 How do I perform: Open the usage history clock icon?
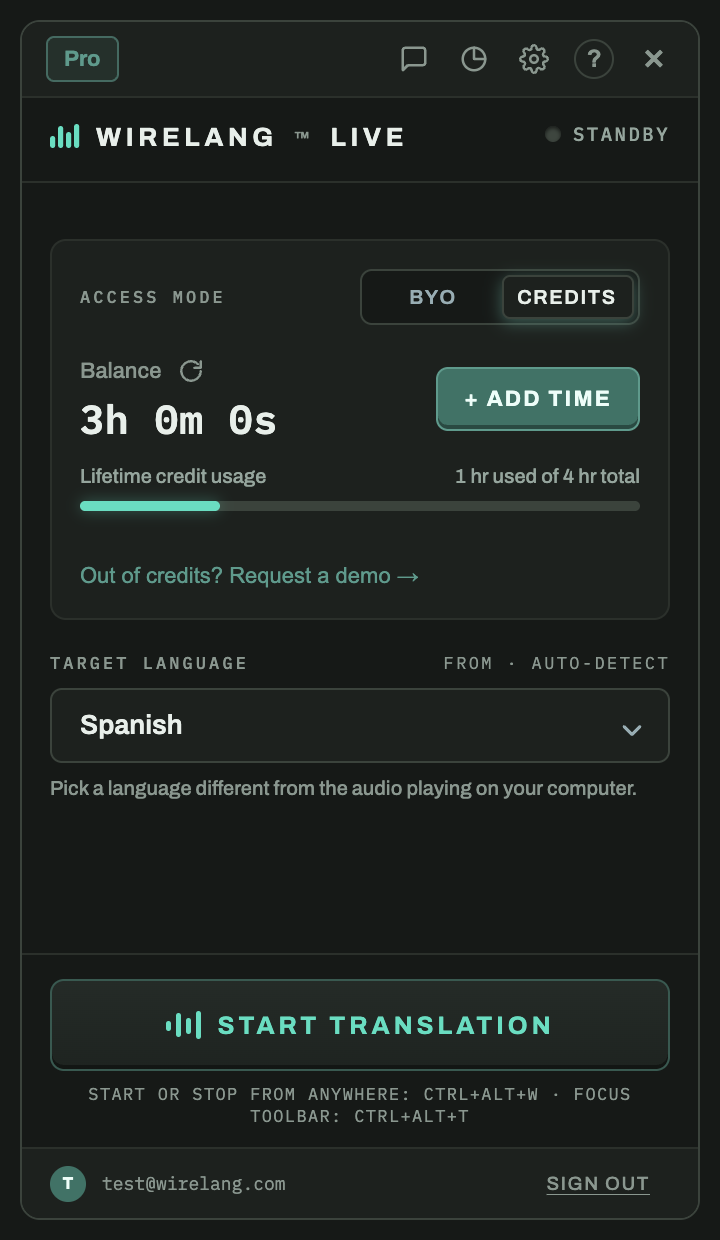click(474, 59)
